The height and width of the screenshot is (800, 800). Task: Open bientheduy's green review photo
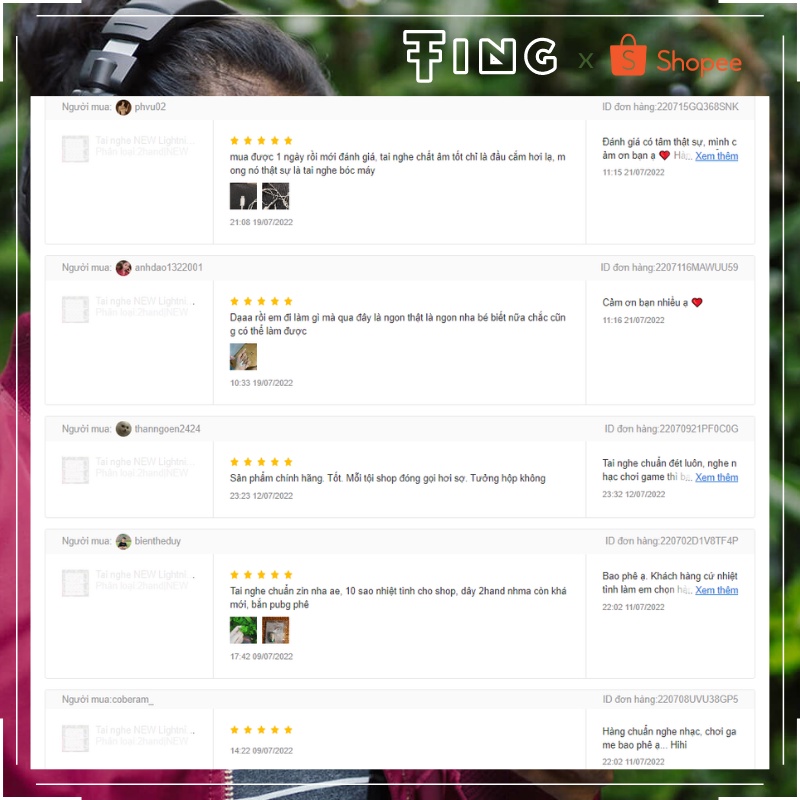(243, 630)
